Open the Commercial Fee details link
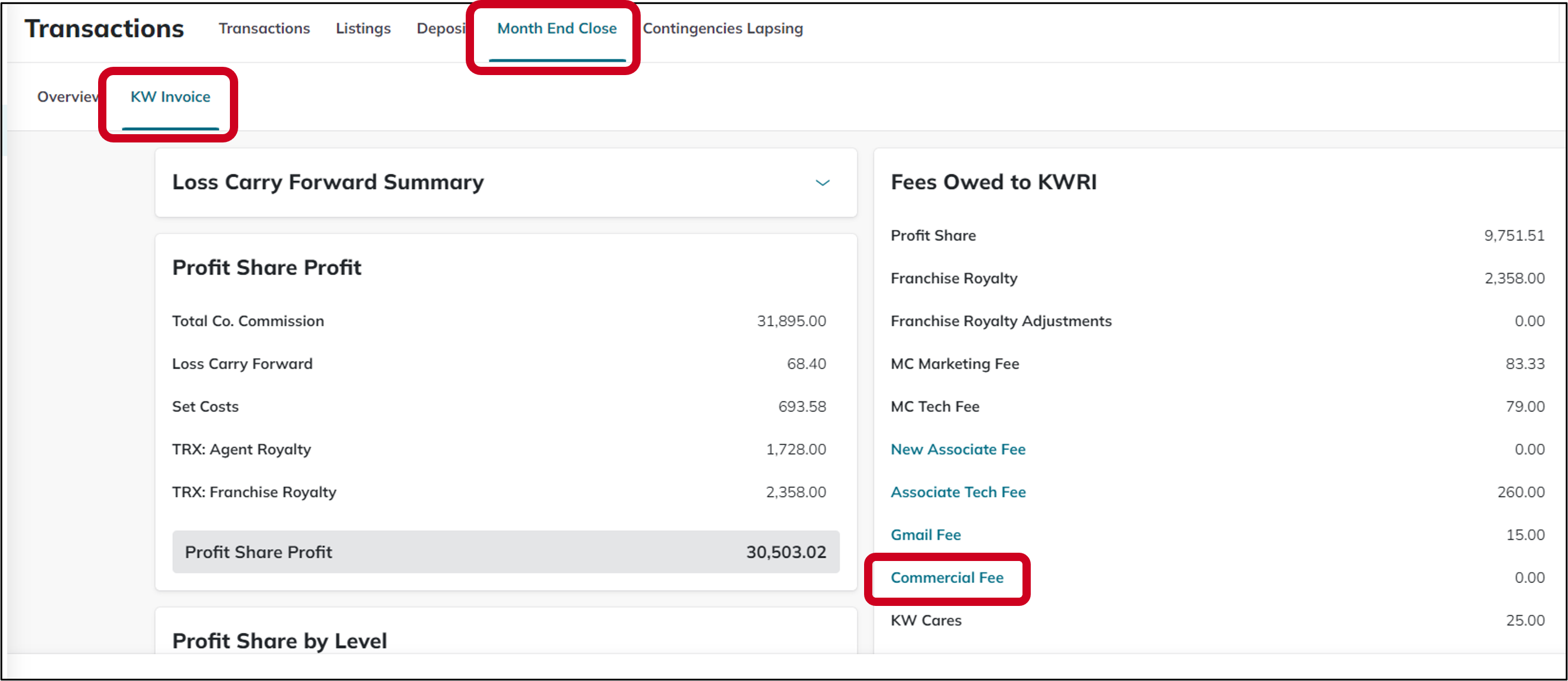Image resolution: width=1568 pixels, height=681 pixels. point(947,578)
